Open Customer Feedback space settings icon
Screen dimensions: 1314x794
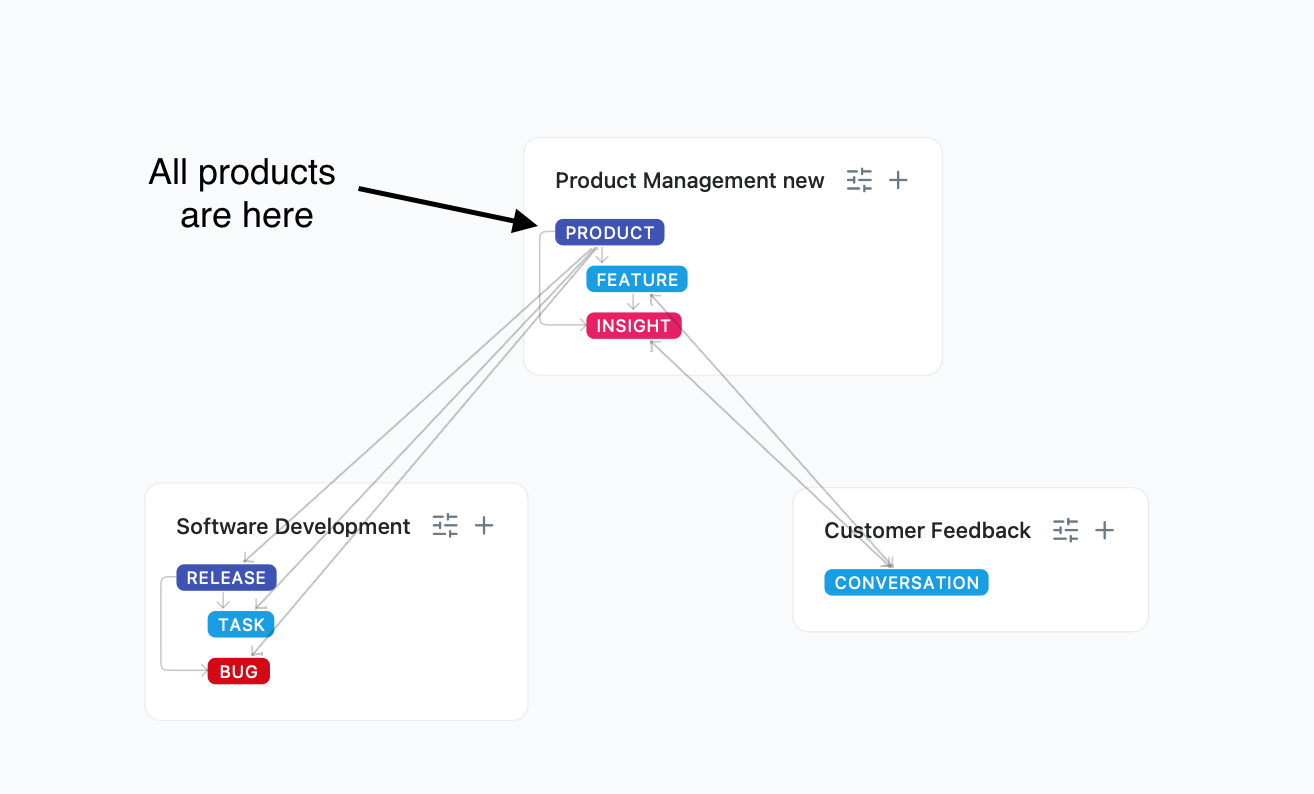coord(1066,530)
